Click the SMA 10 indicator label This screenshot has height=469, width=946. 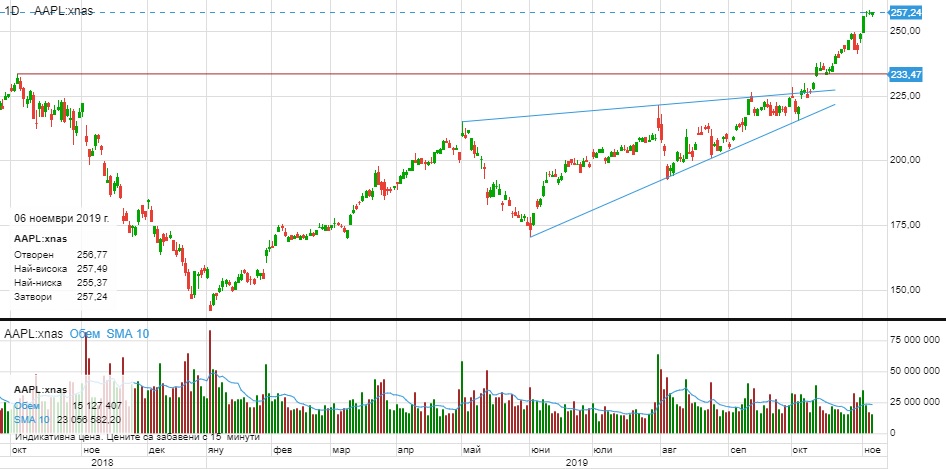pyautogui.click(x=128, y=334)
